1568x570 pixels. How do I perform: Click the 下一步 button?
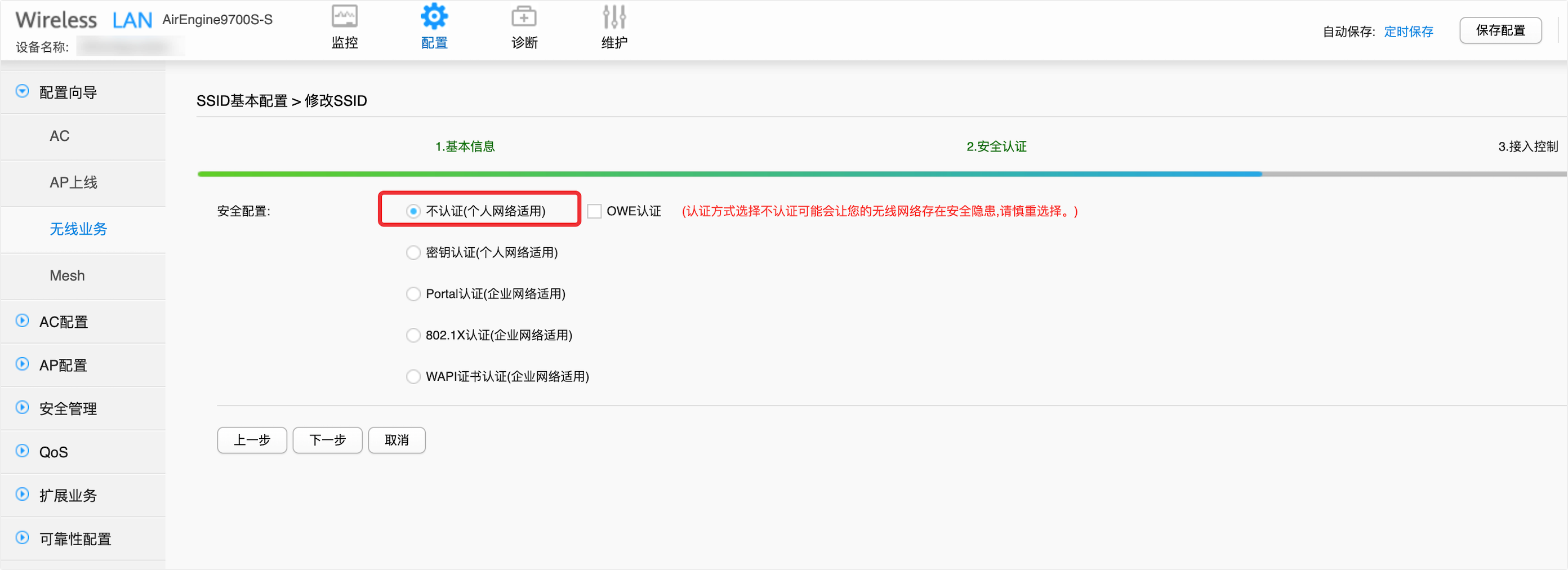click(327, 440)
